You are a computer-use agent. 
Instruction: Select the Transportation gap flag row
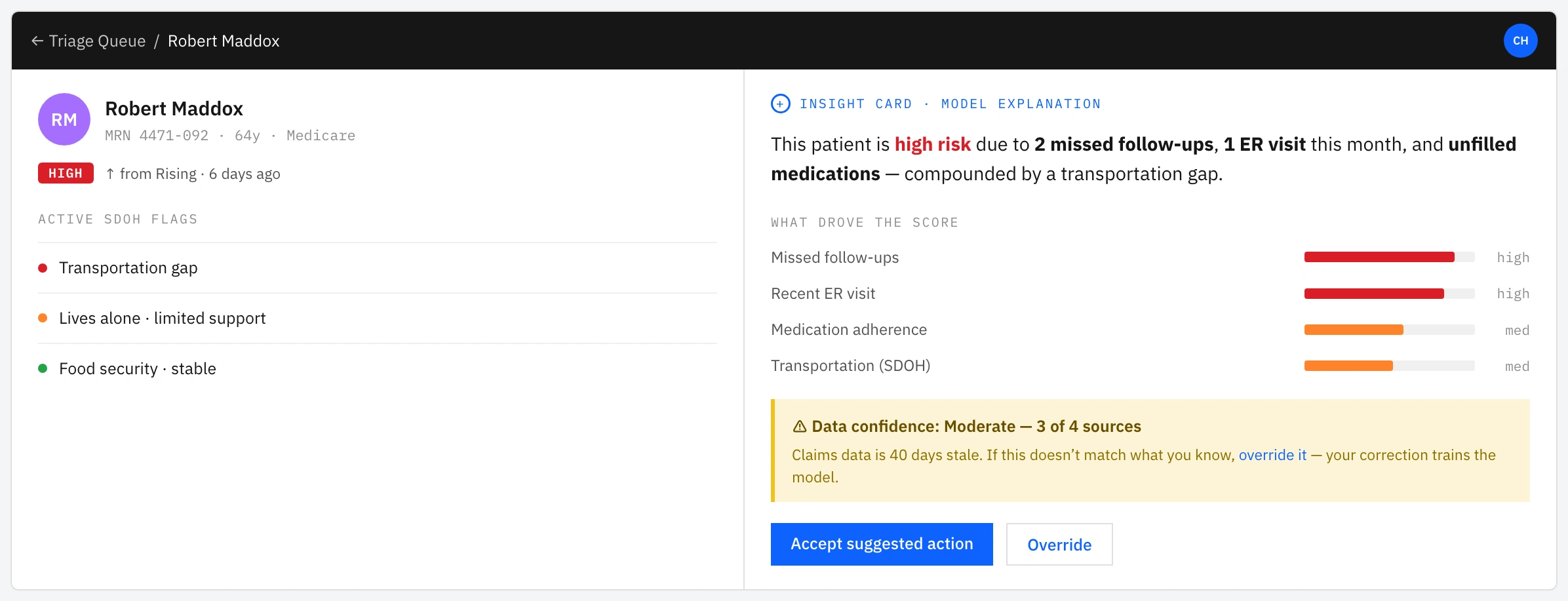[378, 267]
